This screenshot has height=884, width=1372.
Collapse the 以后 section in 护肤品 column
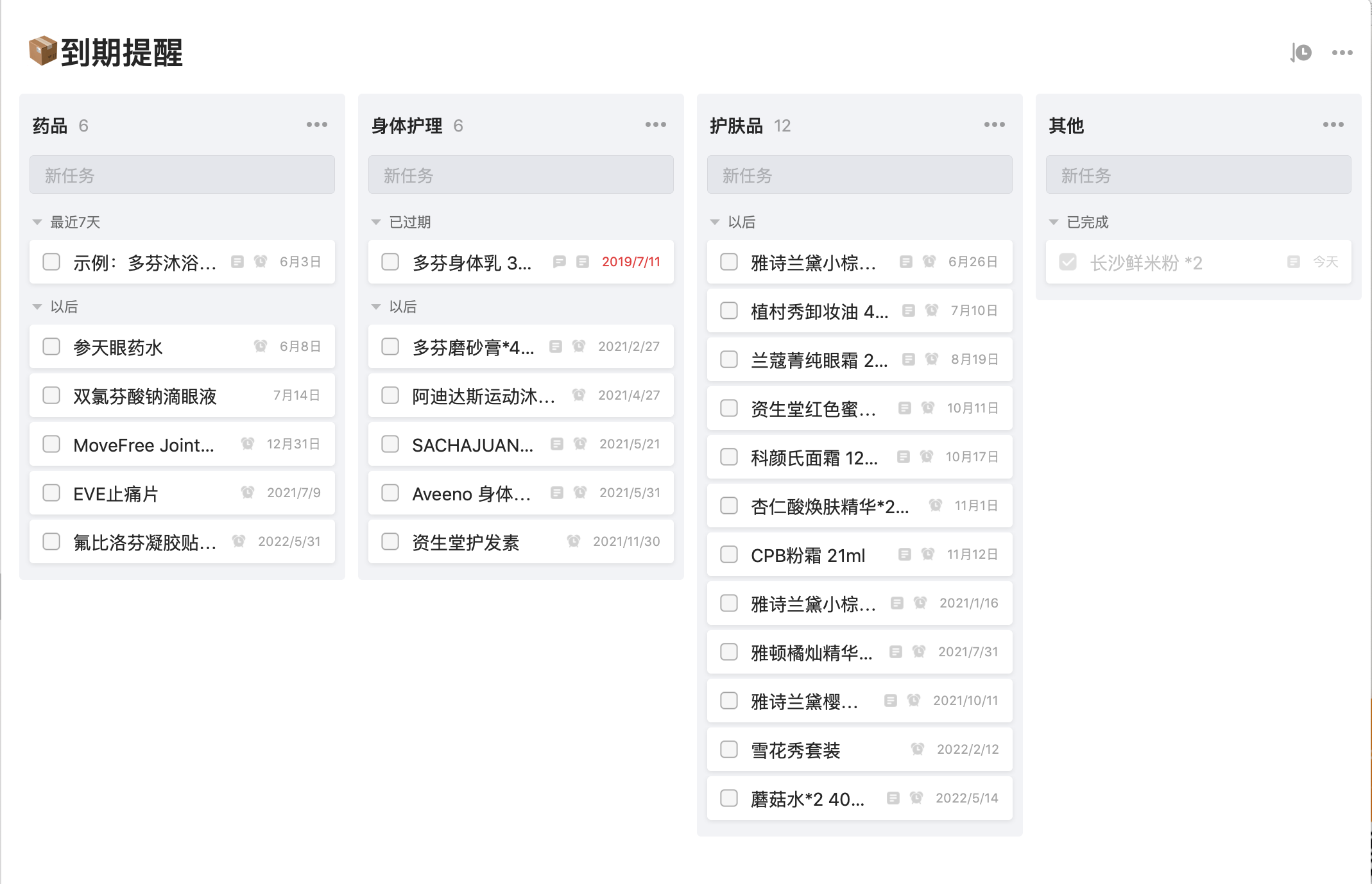point(715,223)
